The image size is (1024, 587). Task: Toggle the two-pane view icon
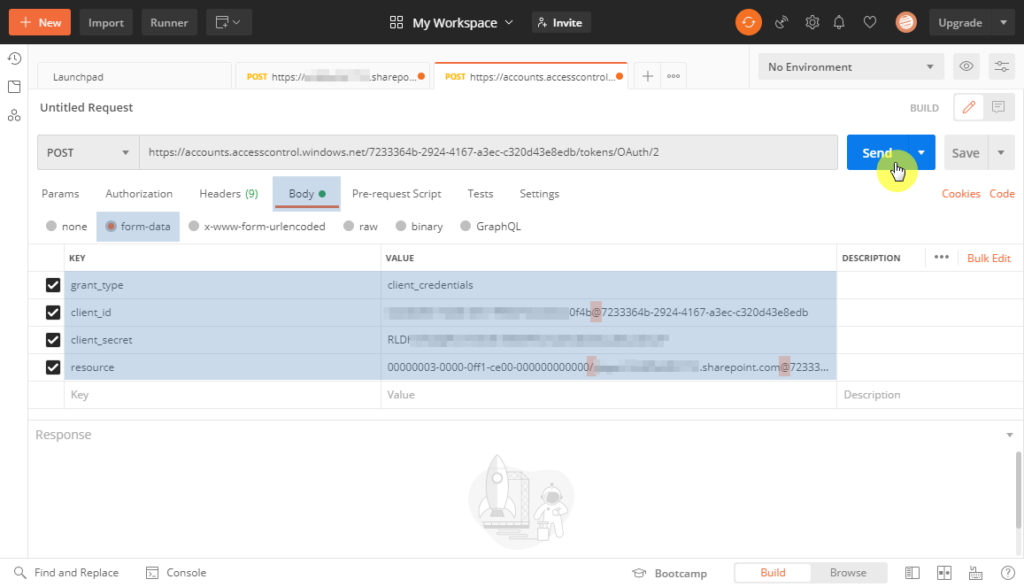[944, 573]
